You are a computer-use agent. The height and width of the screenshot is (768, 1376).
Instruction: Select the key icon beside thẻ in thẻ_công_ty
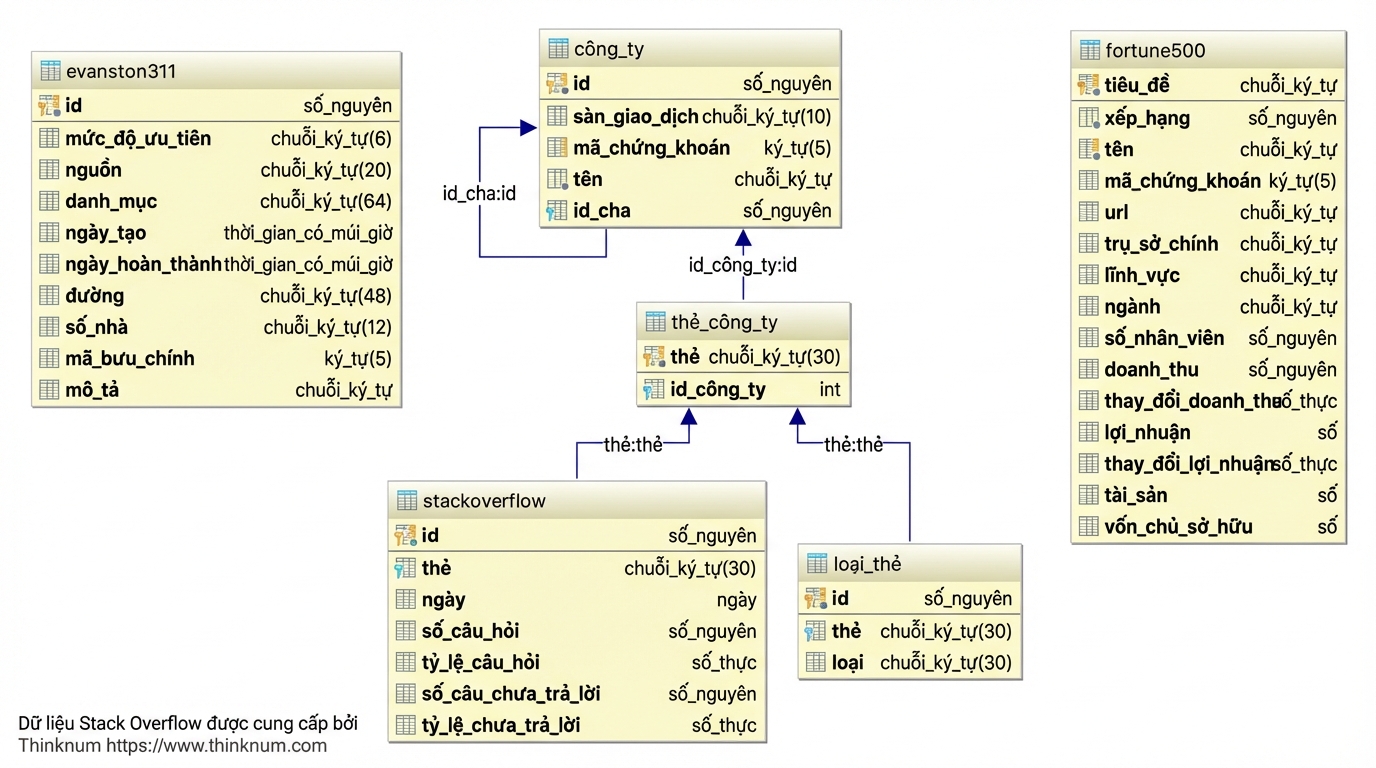pos(654,357)
